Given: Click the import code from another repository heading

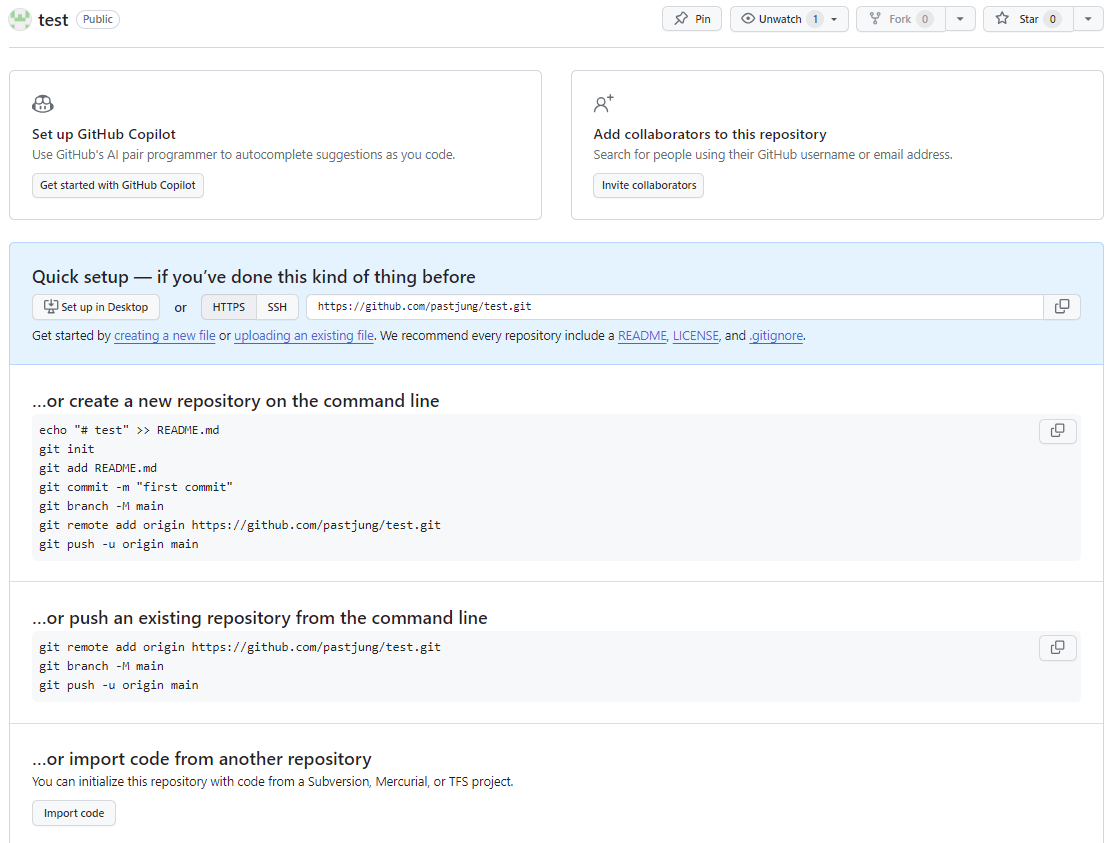Looking at the screenshot, I should (202, 759).
